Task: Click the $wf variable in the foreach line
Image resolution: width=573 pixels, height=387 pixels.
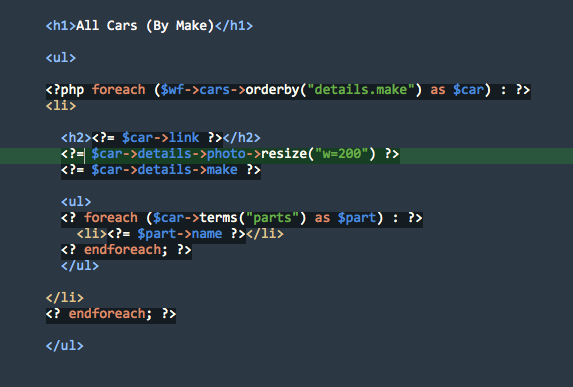Action: (172, 90)
